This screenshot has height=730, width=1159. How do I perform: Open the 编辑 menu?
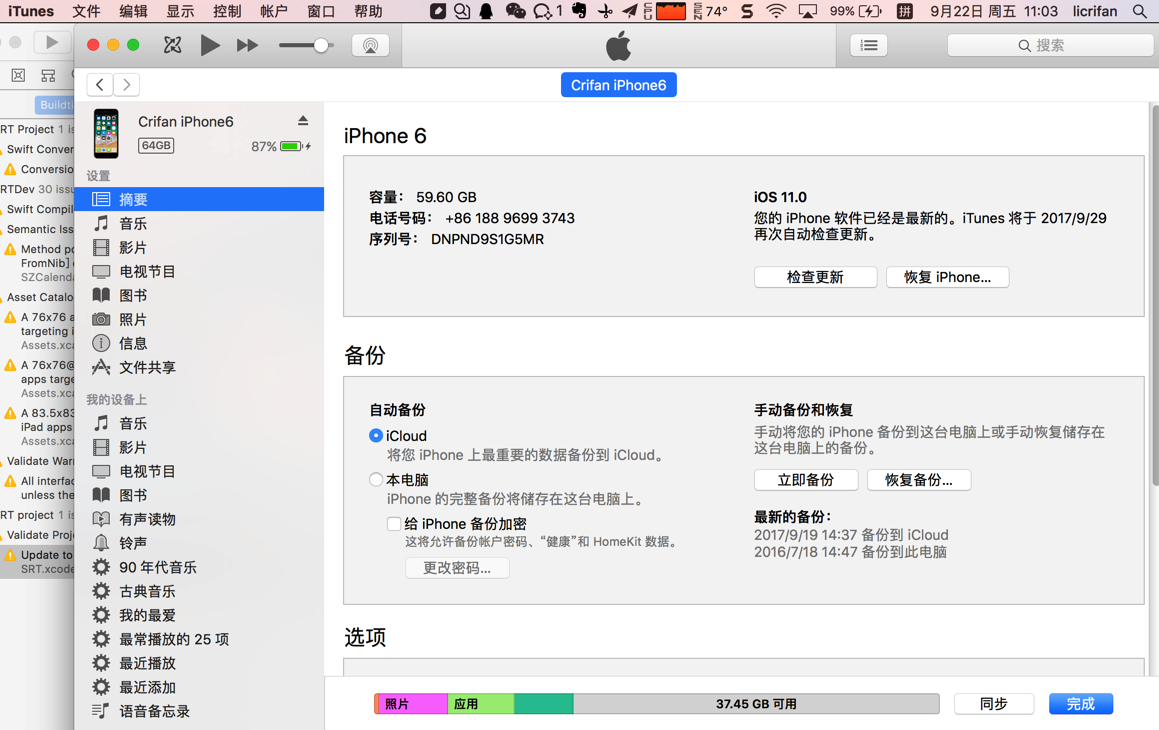[133, 11]
